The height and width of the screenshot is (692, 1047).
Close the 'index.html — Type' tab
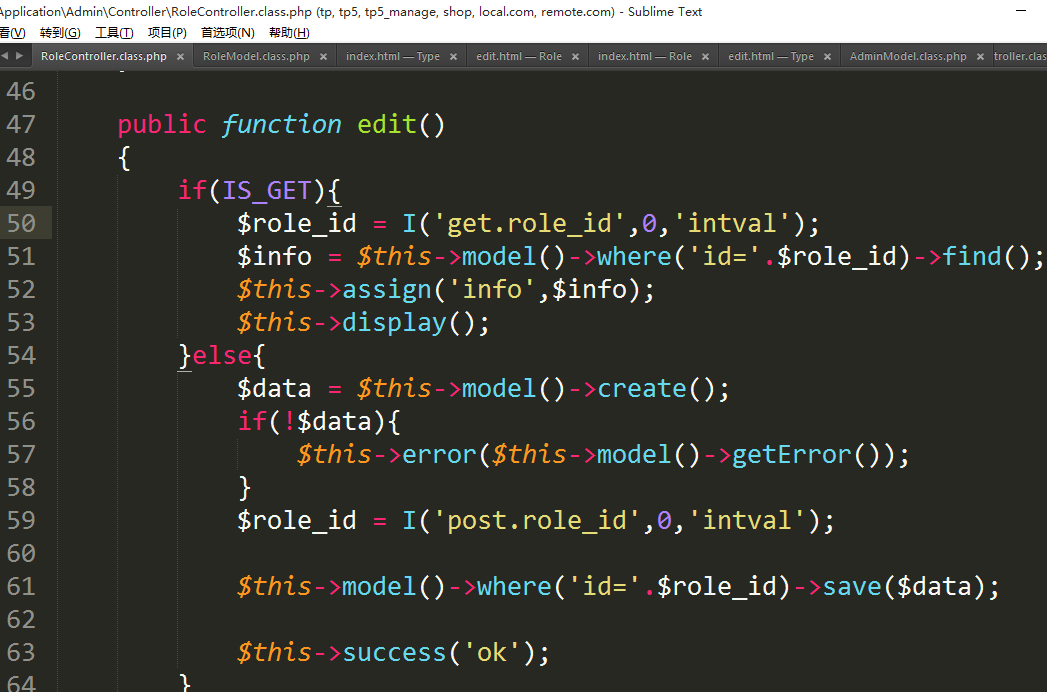point(453,57)
